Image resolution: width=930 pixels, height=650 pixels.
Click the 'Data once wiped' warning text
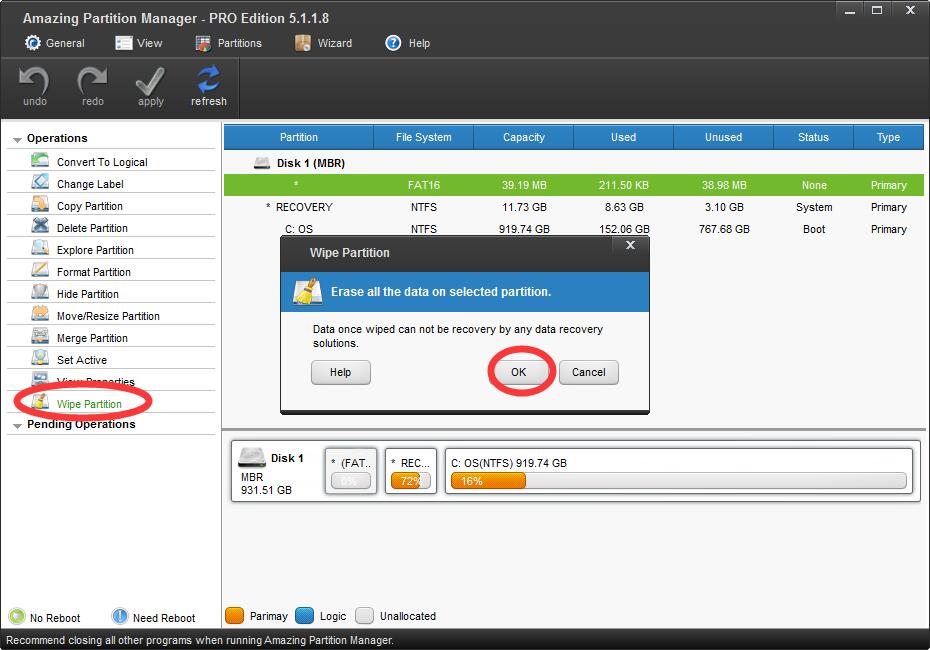[x=458, y=336]
